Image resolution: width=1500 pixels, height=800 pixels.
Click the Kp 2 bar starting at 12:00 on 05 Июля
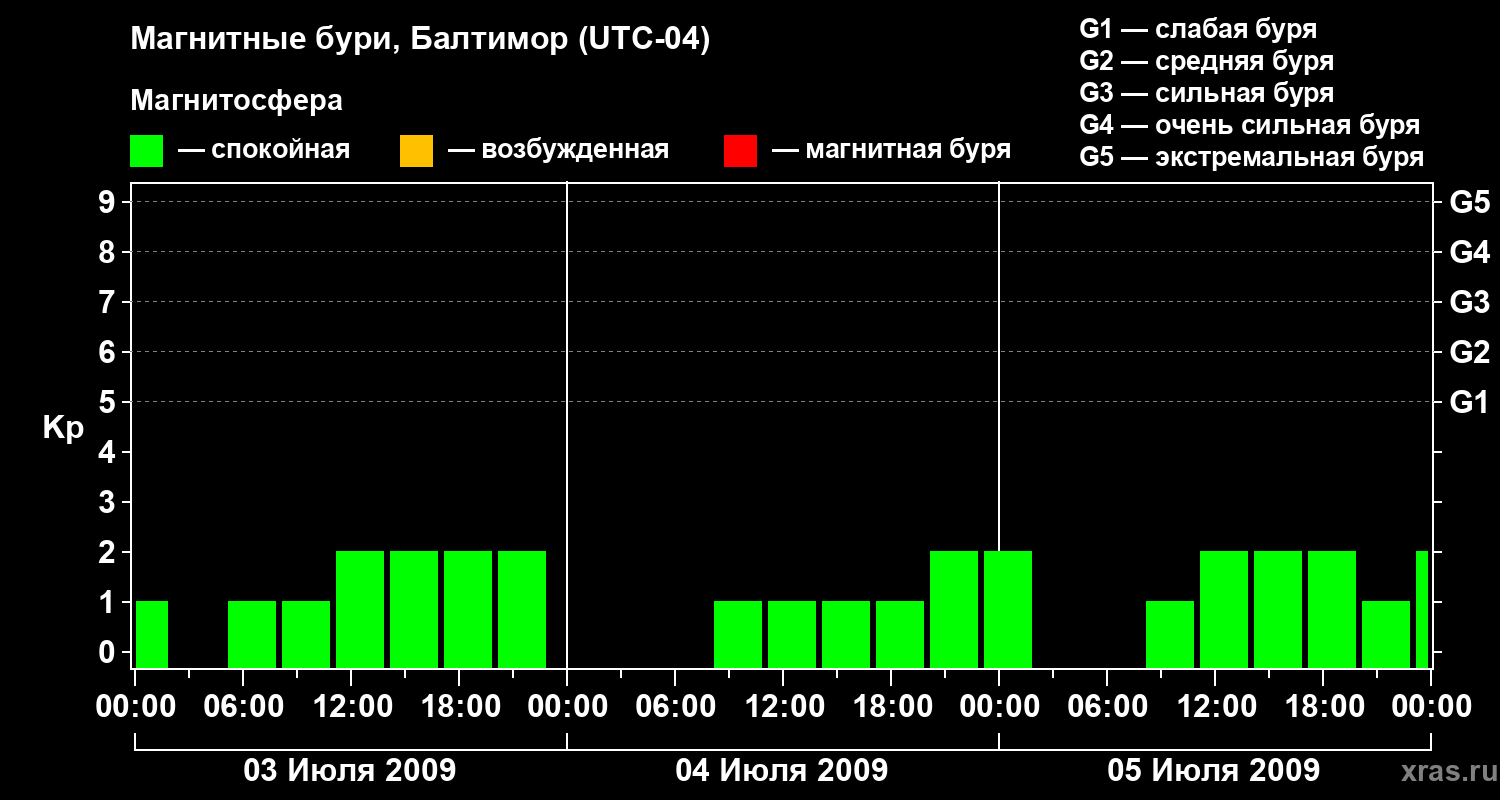click(1224, 609)
